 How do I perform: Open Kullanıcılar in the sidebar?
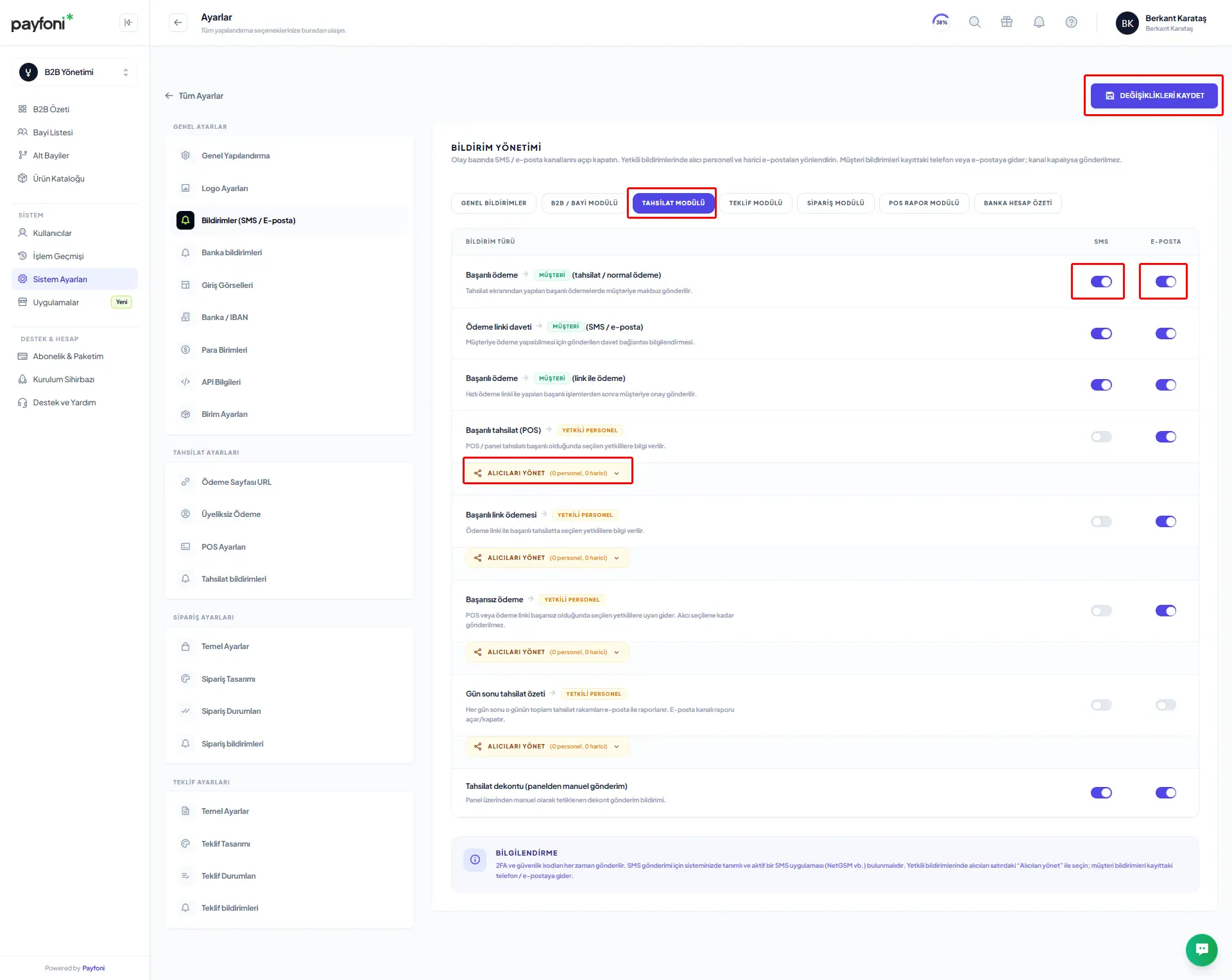(75, 233)
